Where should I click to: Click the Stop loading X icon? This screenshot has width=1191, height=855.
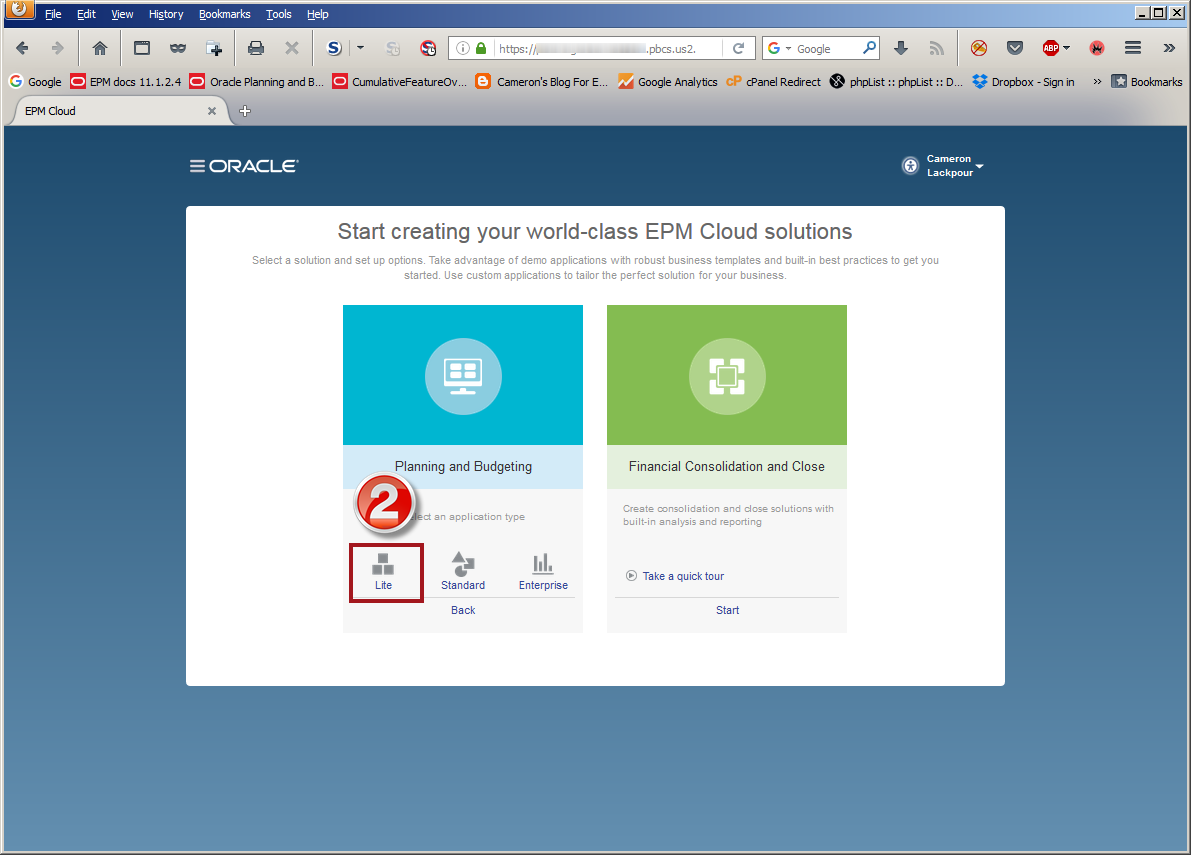click(292, 48)
